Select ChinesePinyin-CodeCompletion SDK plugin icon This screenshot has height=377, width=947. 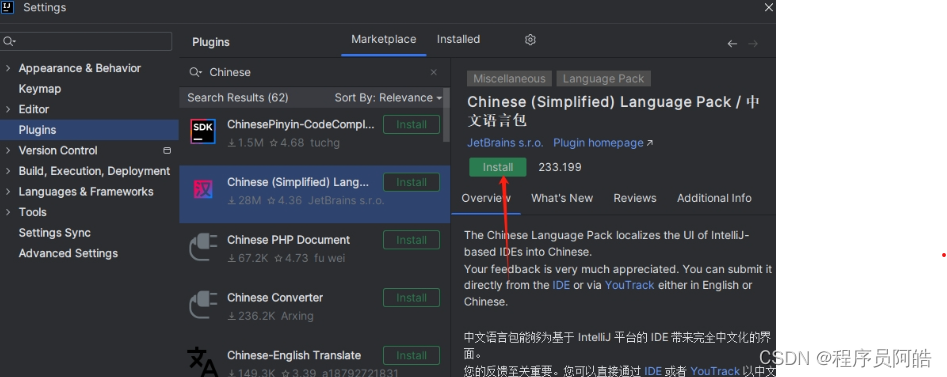[x=203, y=131]
